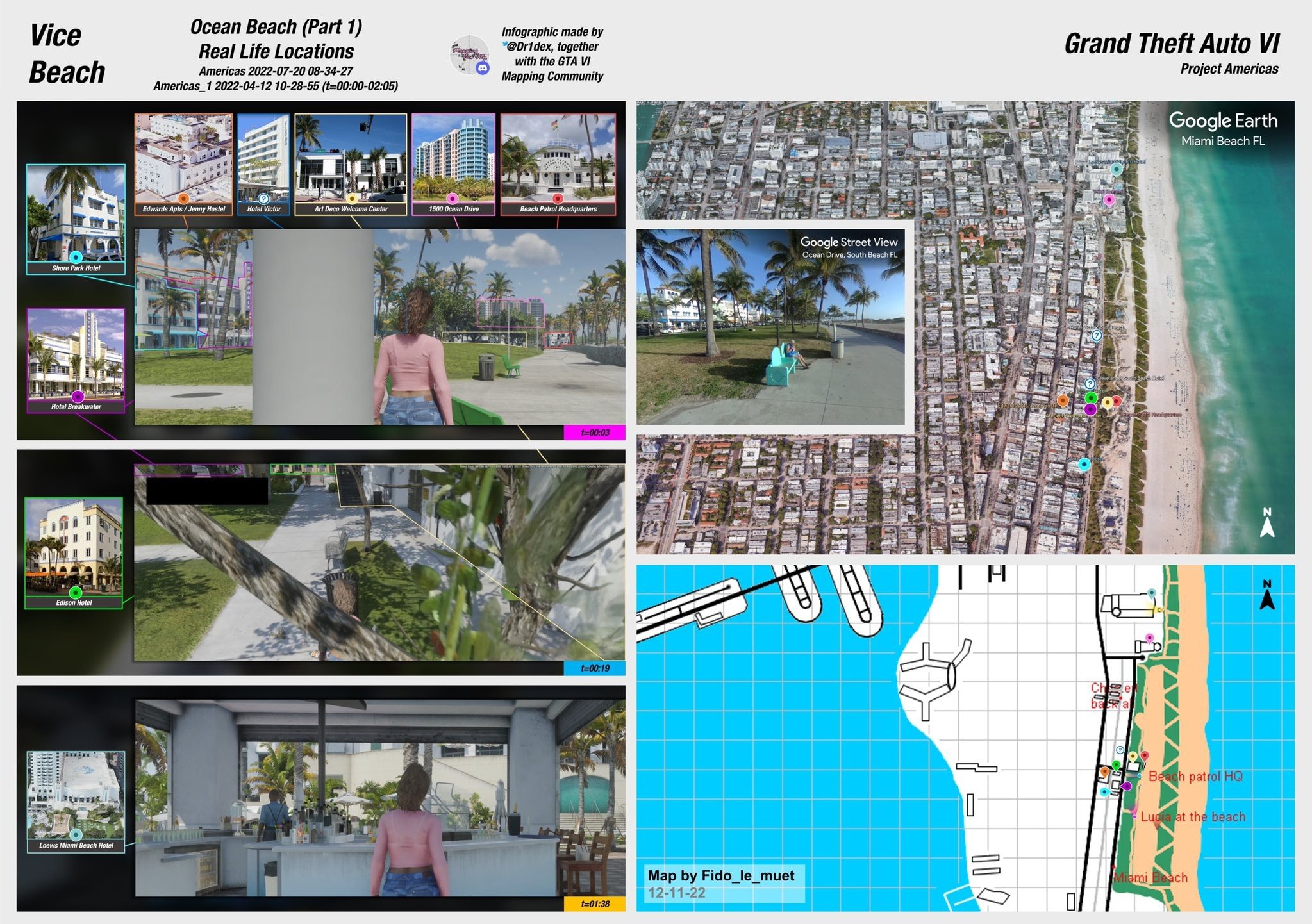Open the Shore Park Hotel photo
Viewport: 1312px width, 924px height.
tap(76, 213)
